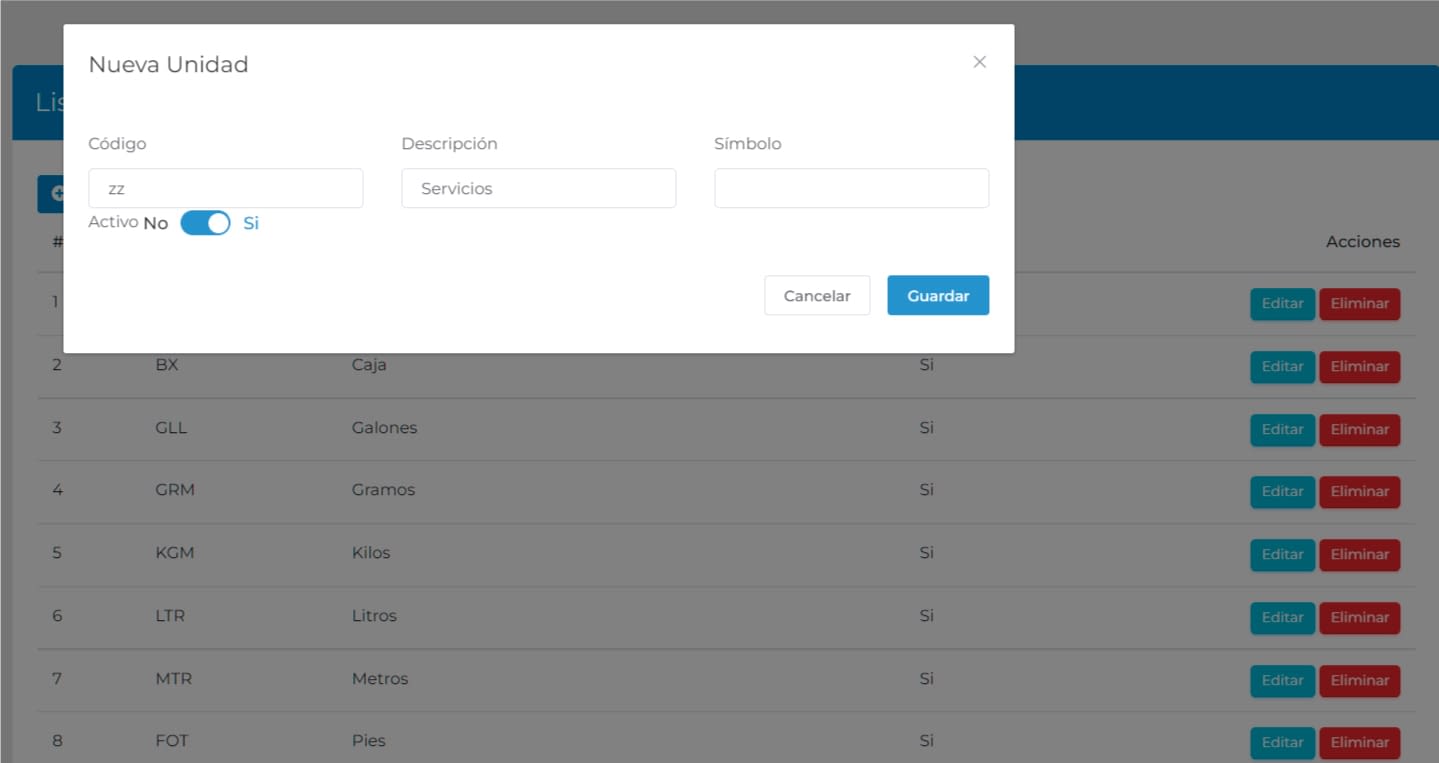Edit the Gramos row

pyautogui.click(x=1281, y=492)
